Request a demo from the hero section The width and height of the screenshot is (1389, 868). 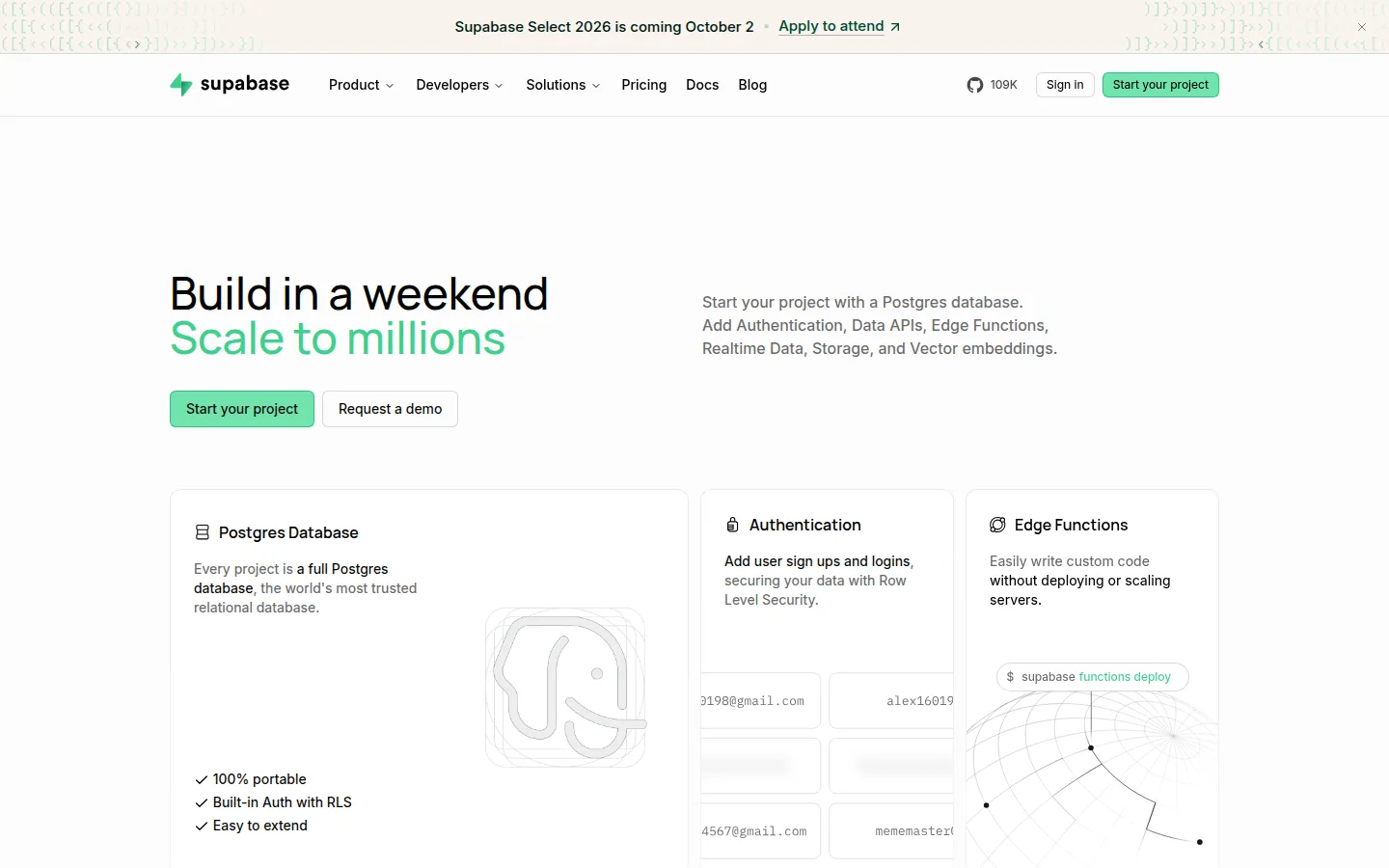(390, 409)
